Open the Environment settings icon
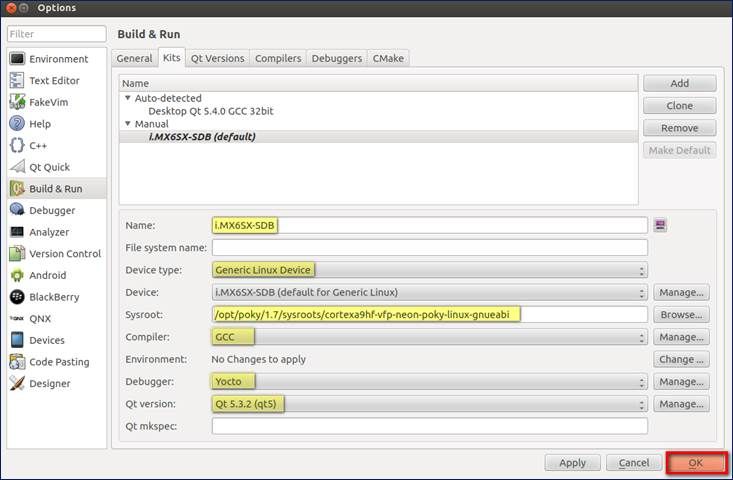733x480 pixels. point(17,59)
